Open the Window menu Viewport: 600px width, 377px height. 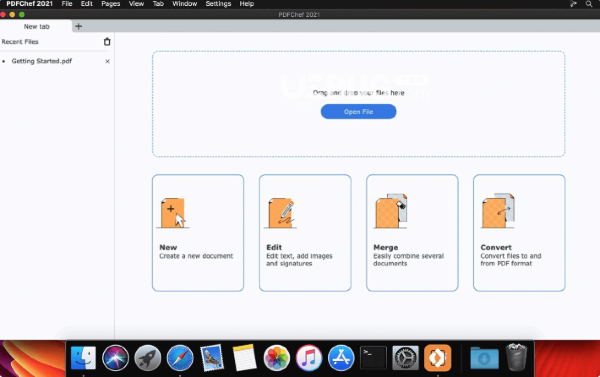pos(184,4)
